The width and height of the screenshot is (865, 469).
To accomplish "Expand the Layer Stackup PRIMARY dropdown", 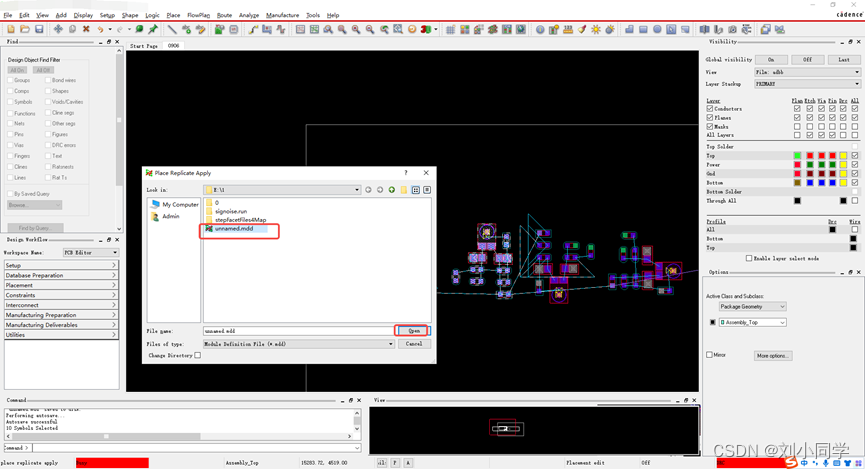I will click(856, 84).
